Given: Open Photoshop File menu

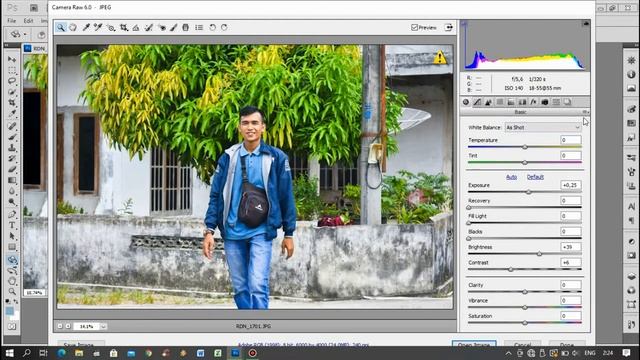Looking at the screenshot, I should pyautogui.click(x=12, y=20).
